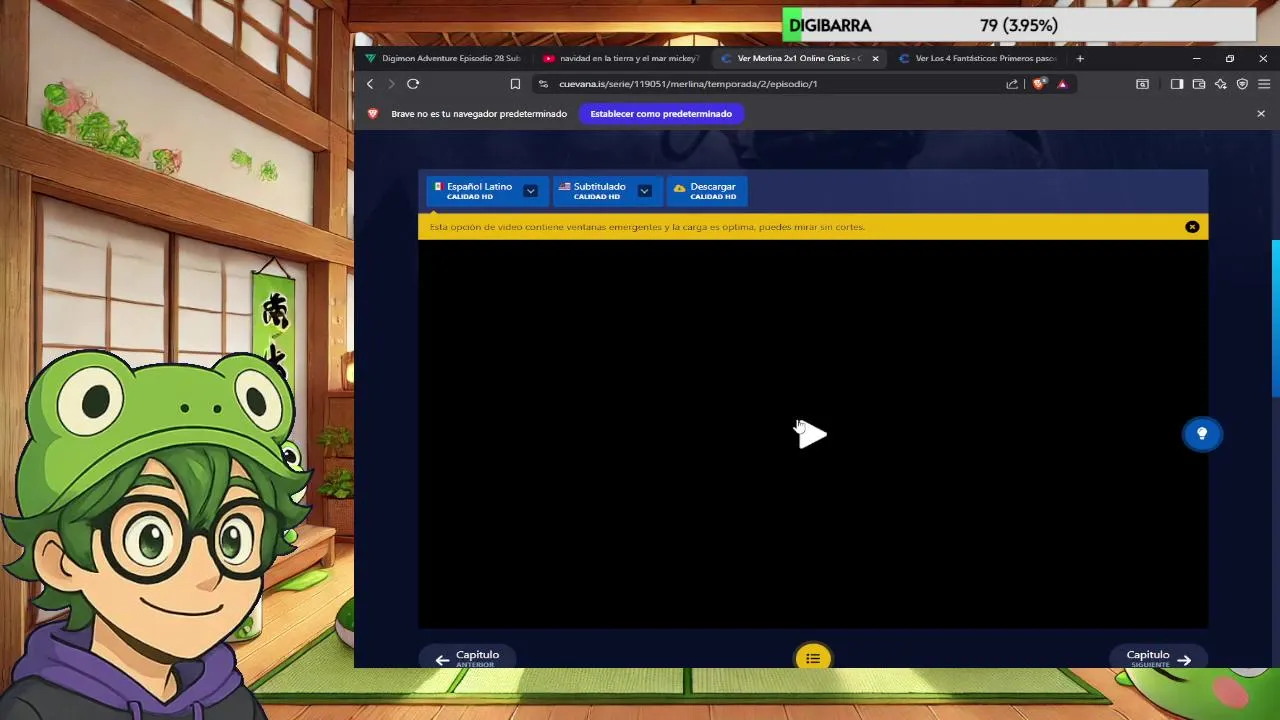Expand the Español Latino dropdown arrow

tap(531, 190)
